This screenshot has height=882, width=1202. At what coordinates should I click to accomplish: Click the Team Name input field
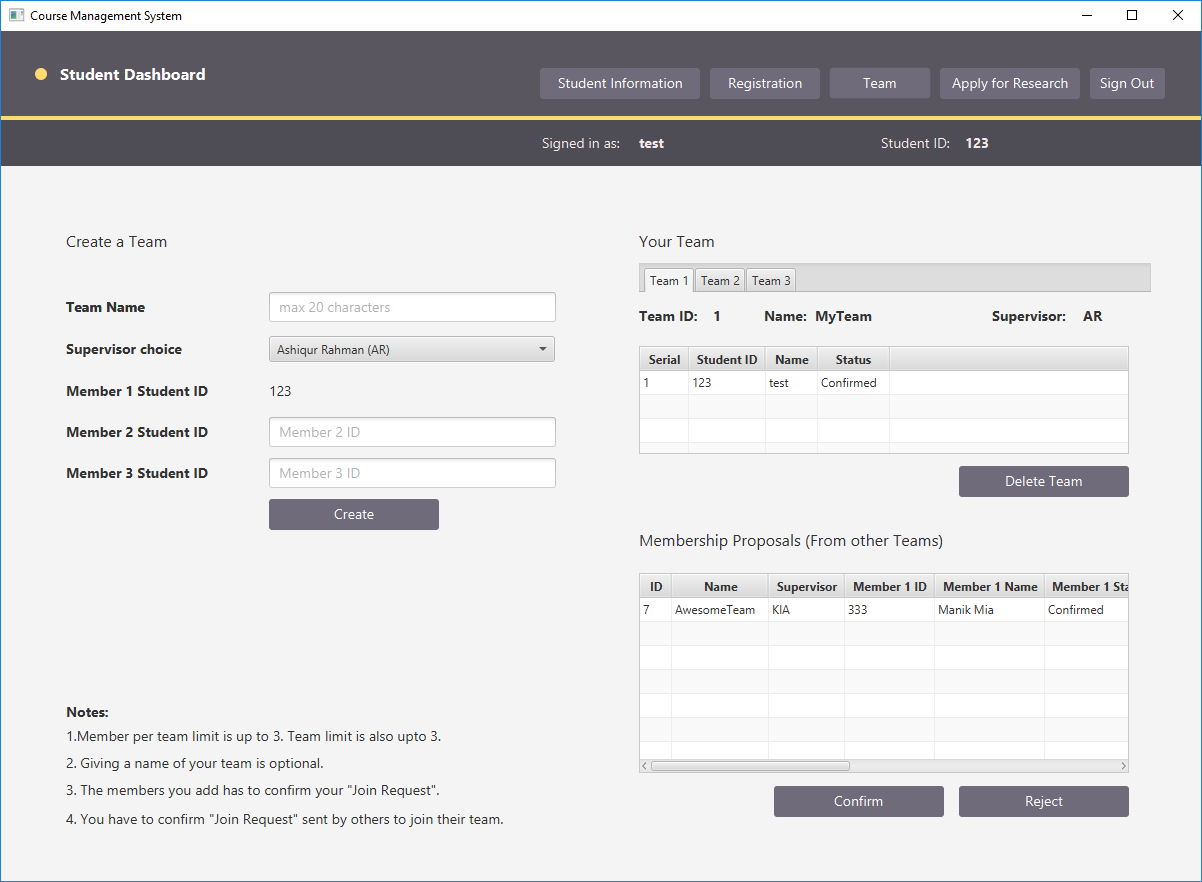click(412, 307)
